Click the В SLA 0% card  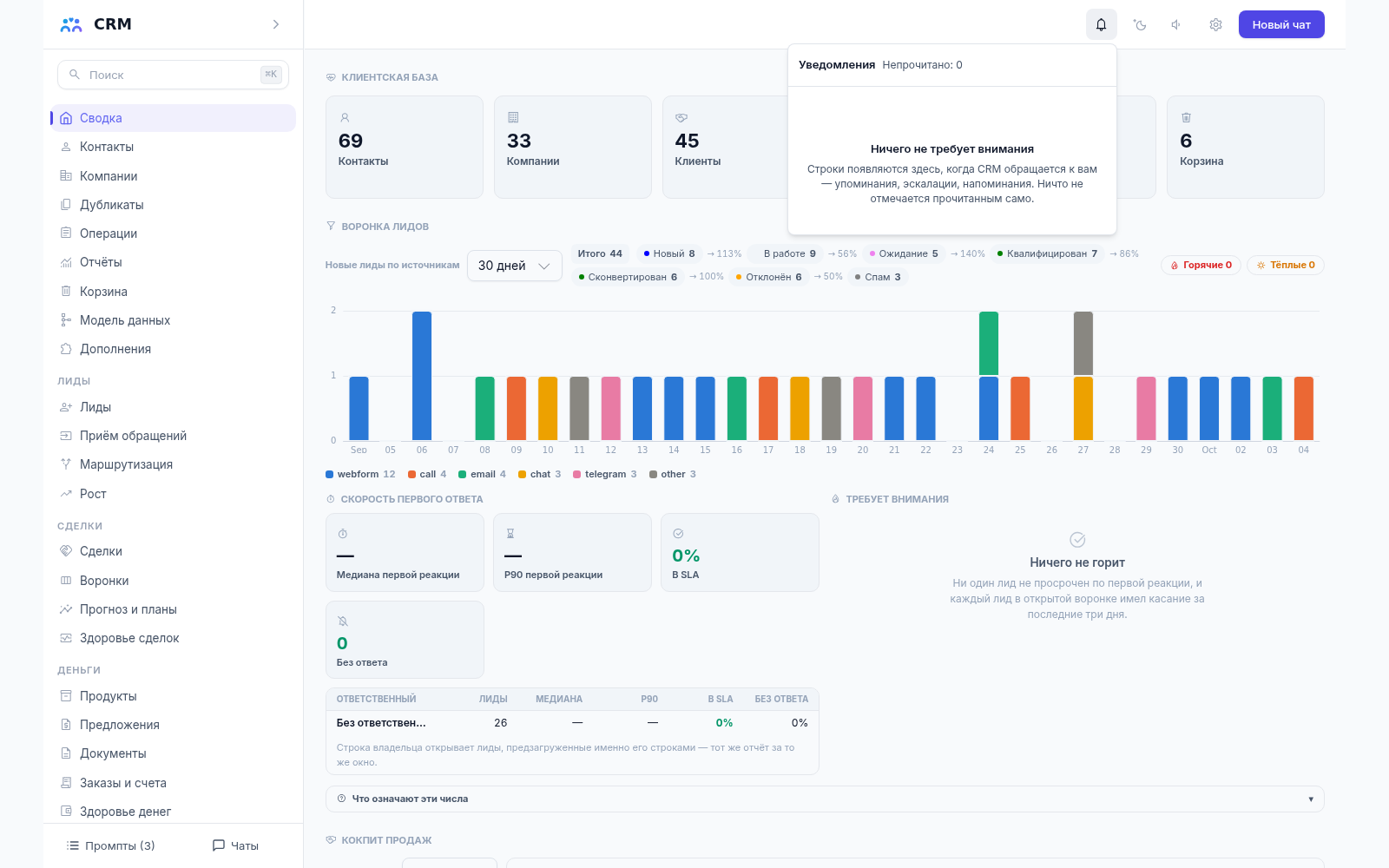pyautogui.click(x=740, y=552)
